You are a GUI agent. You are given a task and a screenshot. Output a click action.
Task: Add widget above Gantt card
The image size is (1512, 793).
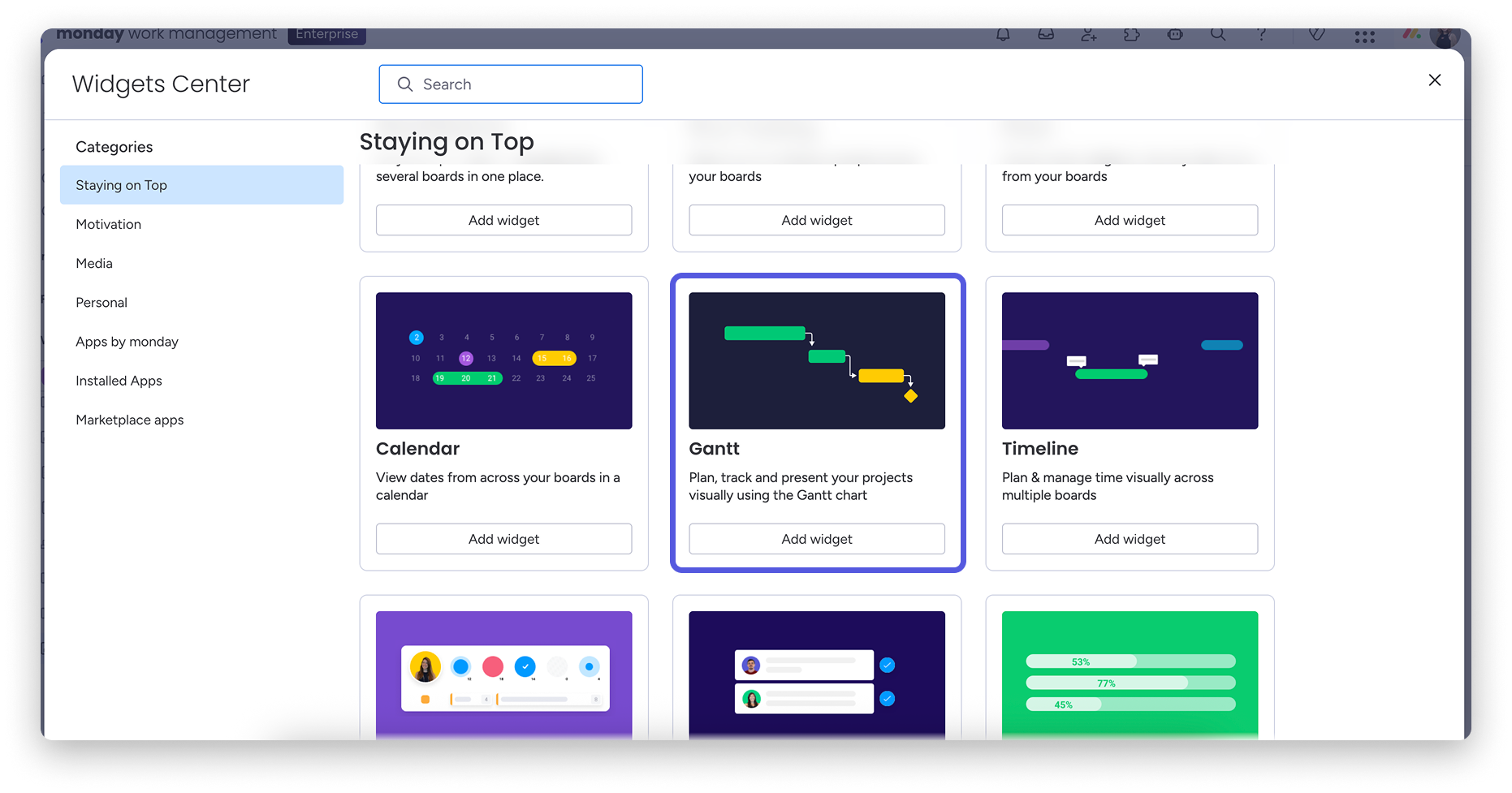817,220
